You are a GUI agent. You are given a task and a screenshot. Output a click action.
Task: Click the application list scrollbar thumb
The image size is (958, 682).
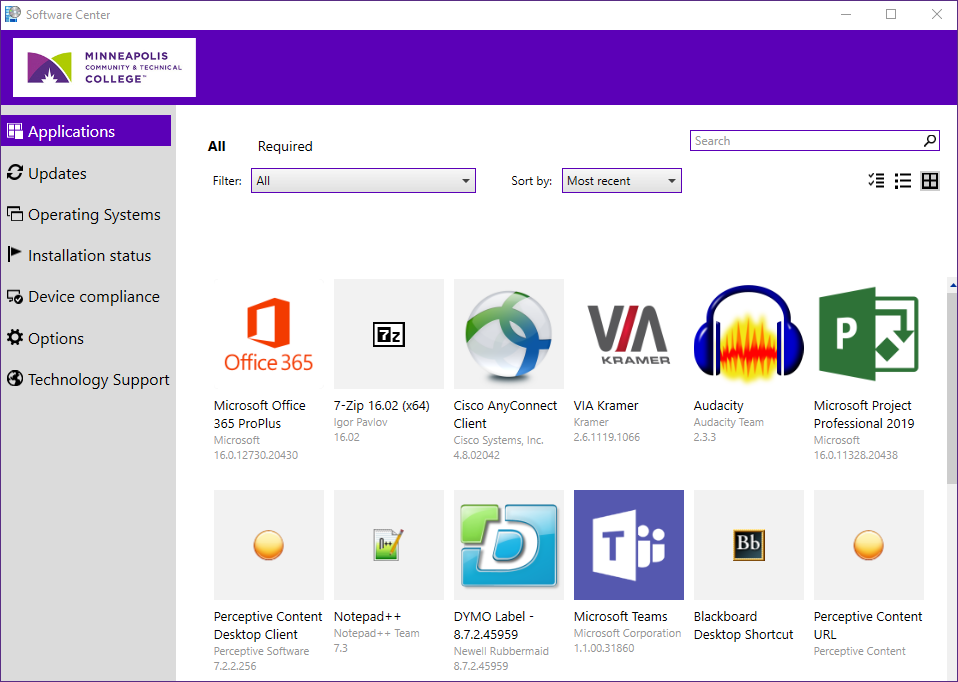point(953,387)
